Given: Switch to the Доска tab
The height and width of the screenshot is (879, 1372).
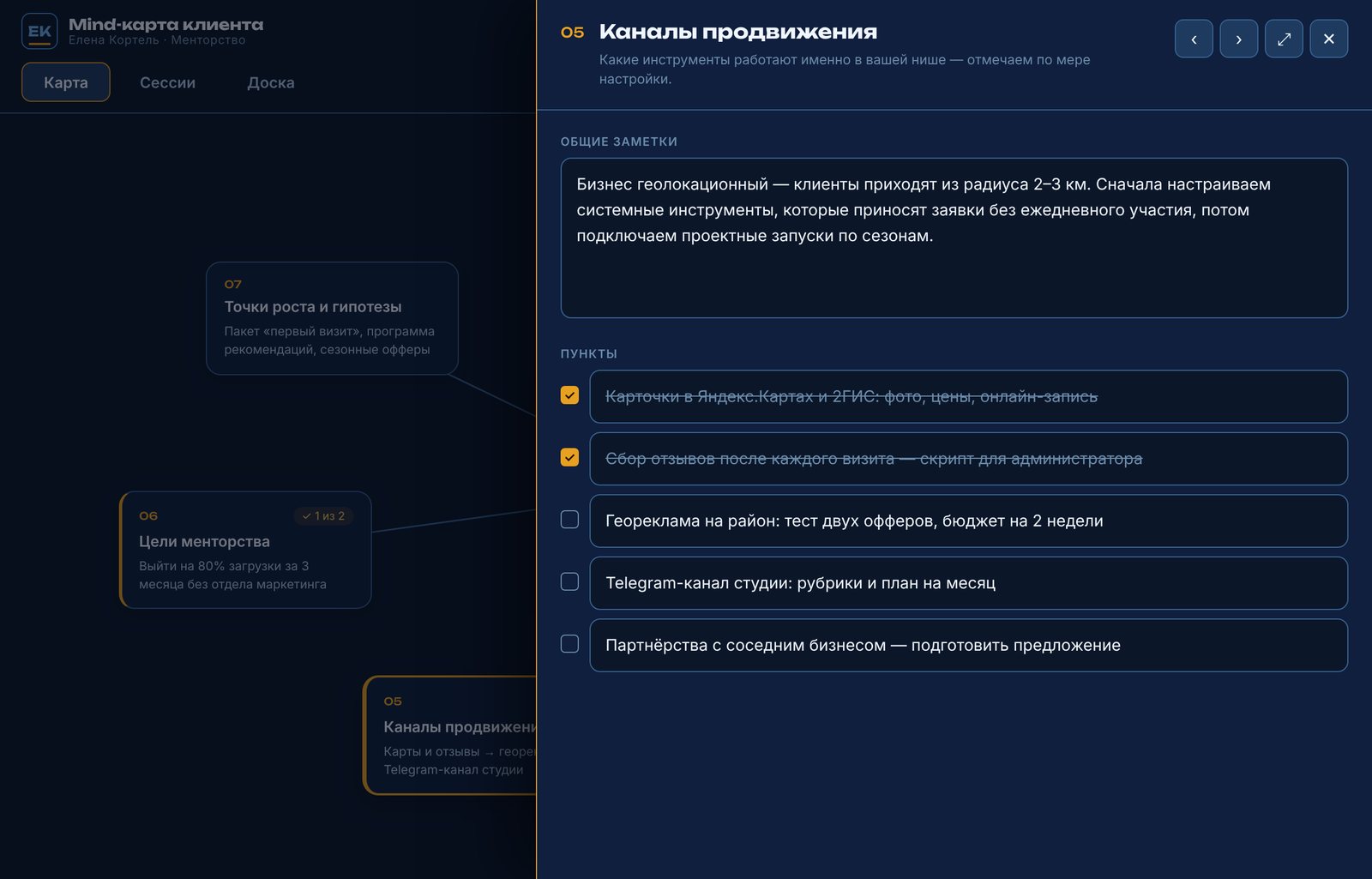Looking at the screenshot, I should pos(271,82).
